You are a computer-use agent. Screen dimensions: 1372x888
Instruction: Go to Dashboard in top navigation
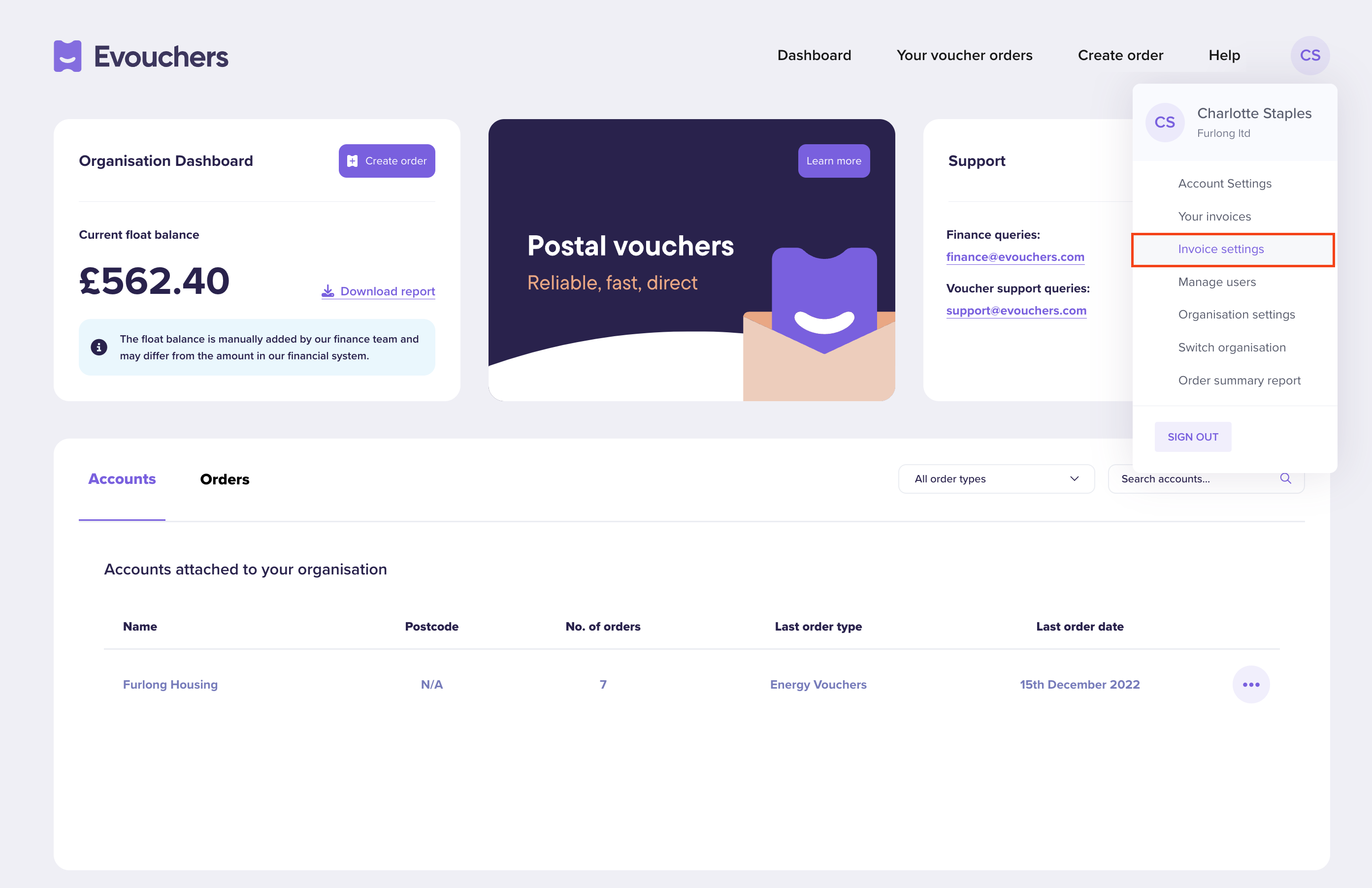pos(814,55)
